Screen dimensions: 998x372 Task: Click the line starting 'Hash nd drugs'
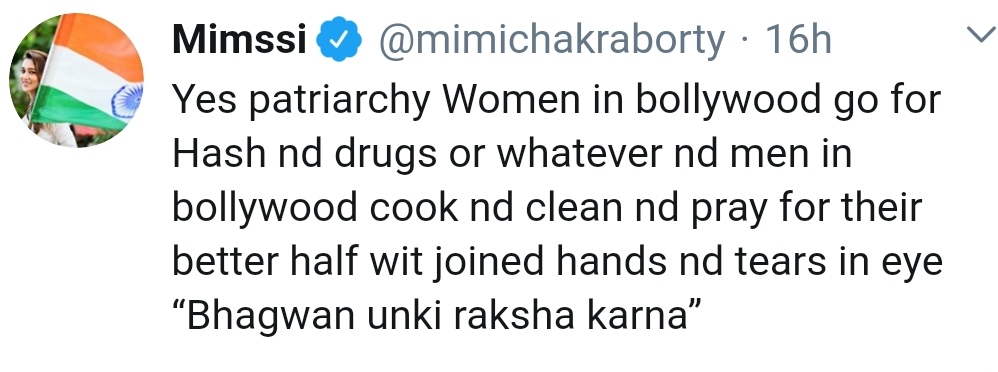pos(512,154)
